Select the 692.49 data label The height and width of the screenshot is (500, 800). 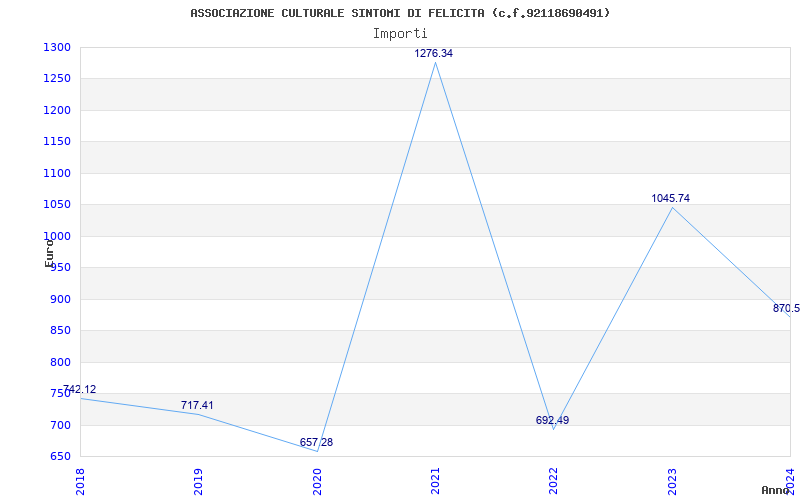point(552,421)
